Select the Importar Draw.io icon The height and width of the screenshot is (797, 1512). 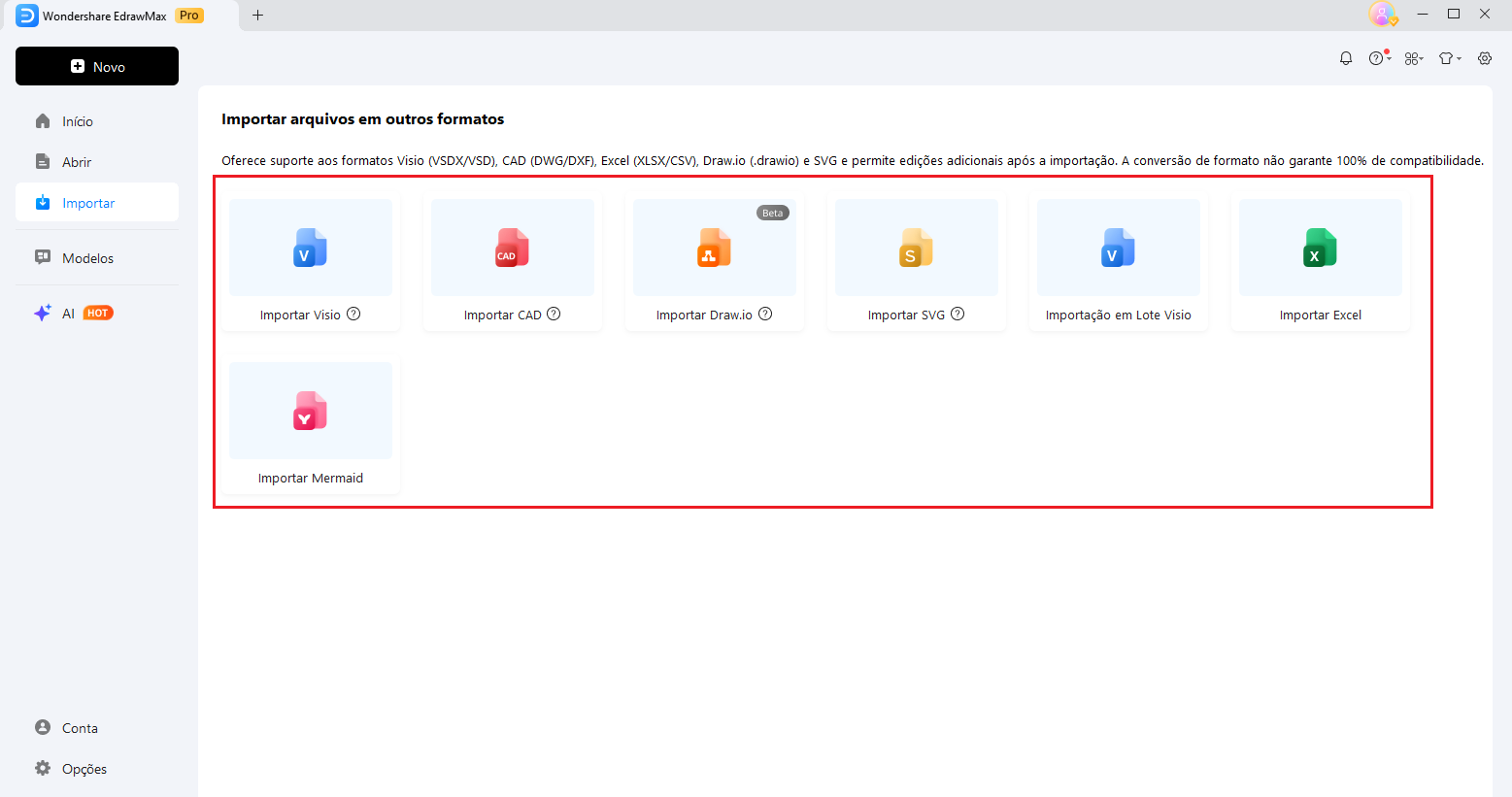pos(714,248)
